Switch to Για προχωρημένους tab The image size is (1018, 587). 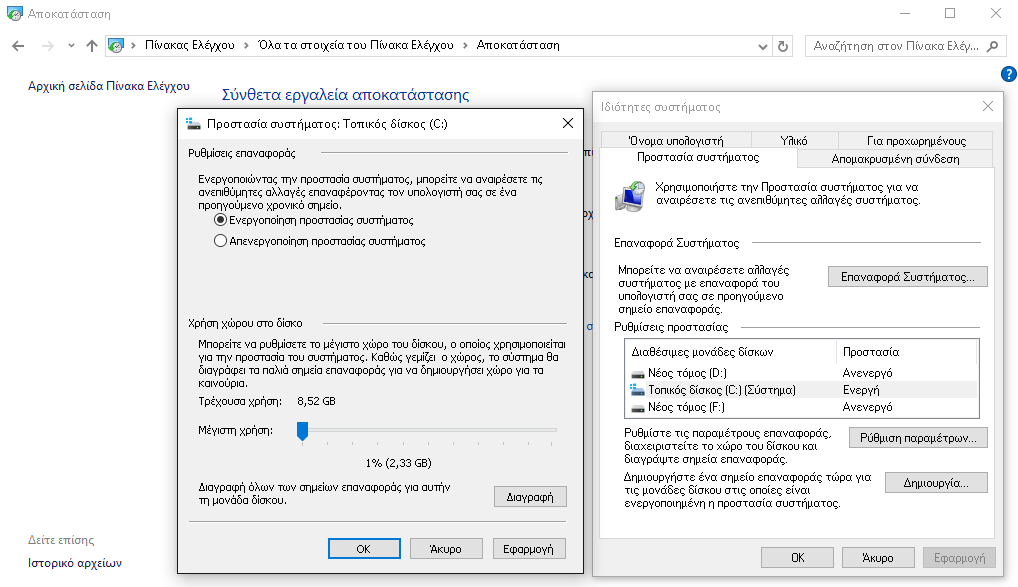click(x=916, y=140)
